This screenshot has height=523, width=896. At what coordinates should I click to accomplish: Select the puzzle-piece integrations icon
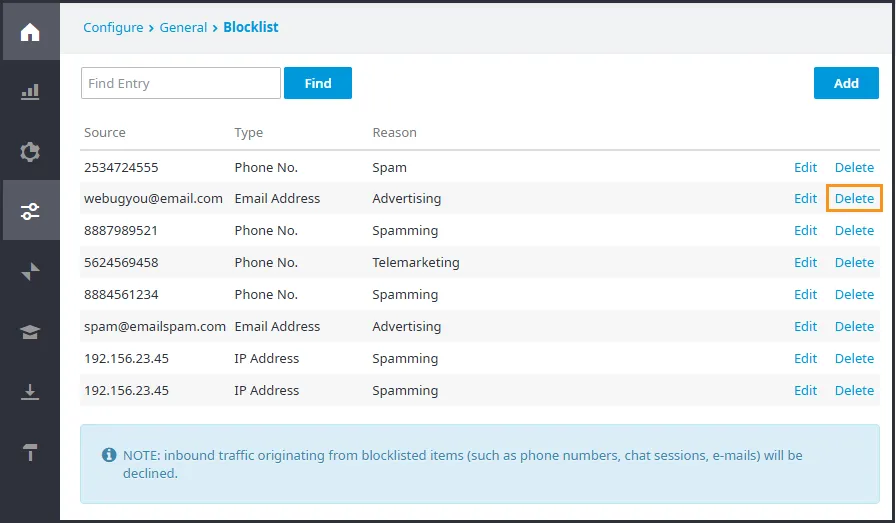tap(30, 152)
